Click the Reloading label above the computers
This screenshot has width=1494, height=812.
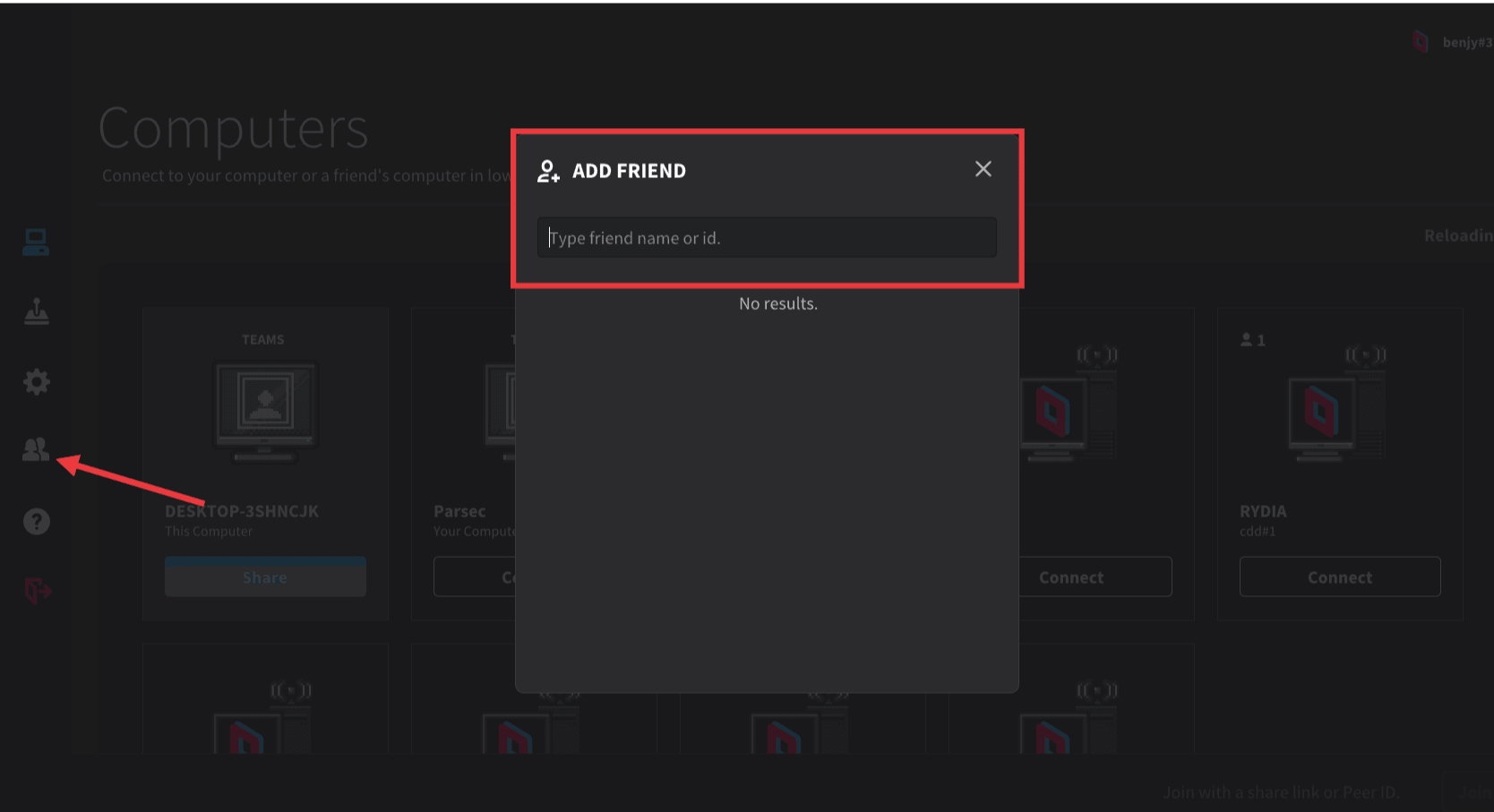1457,235
